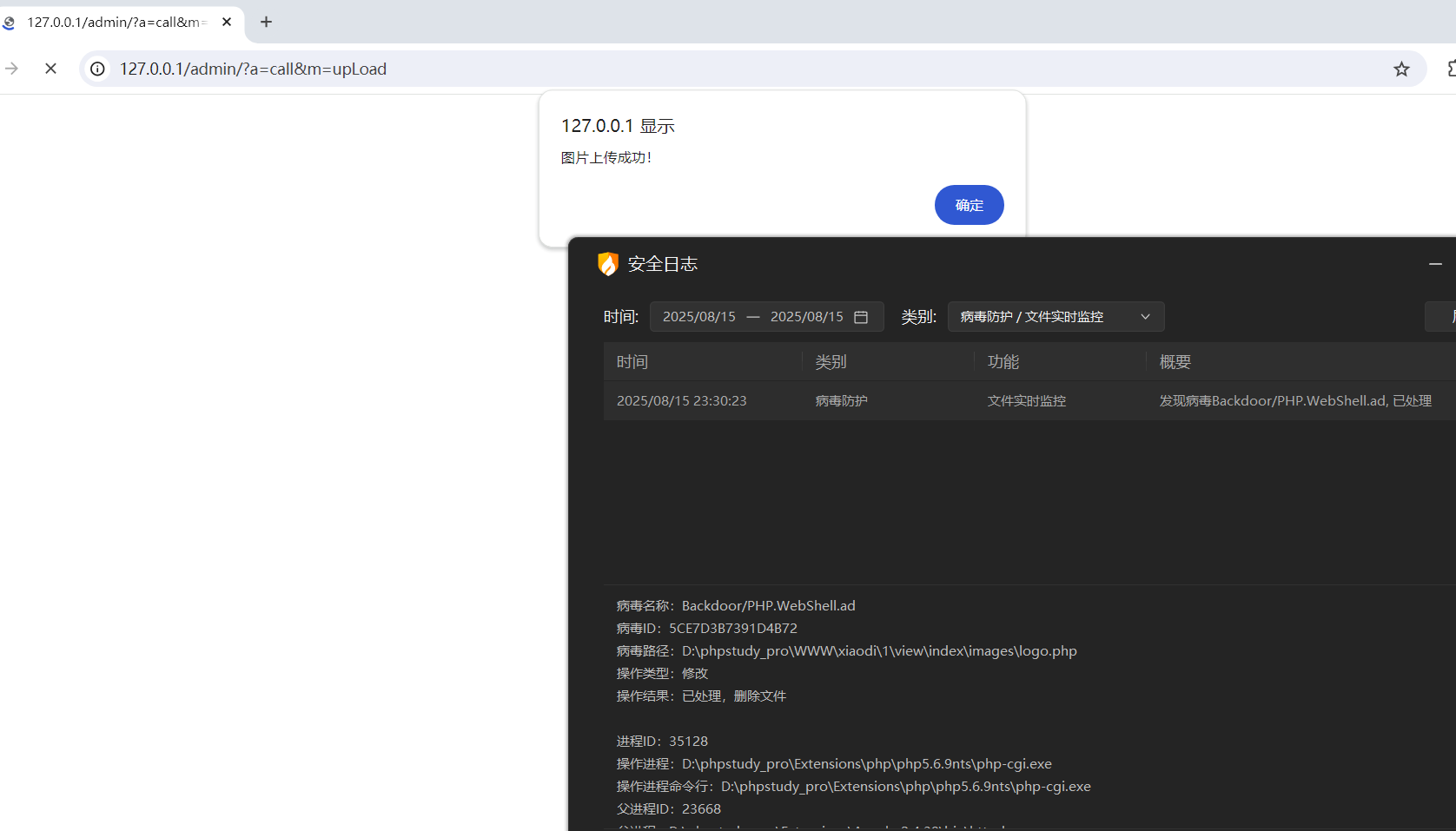Sort by the 时间 column header
1456x831 pixels.
coord(632,362)
